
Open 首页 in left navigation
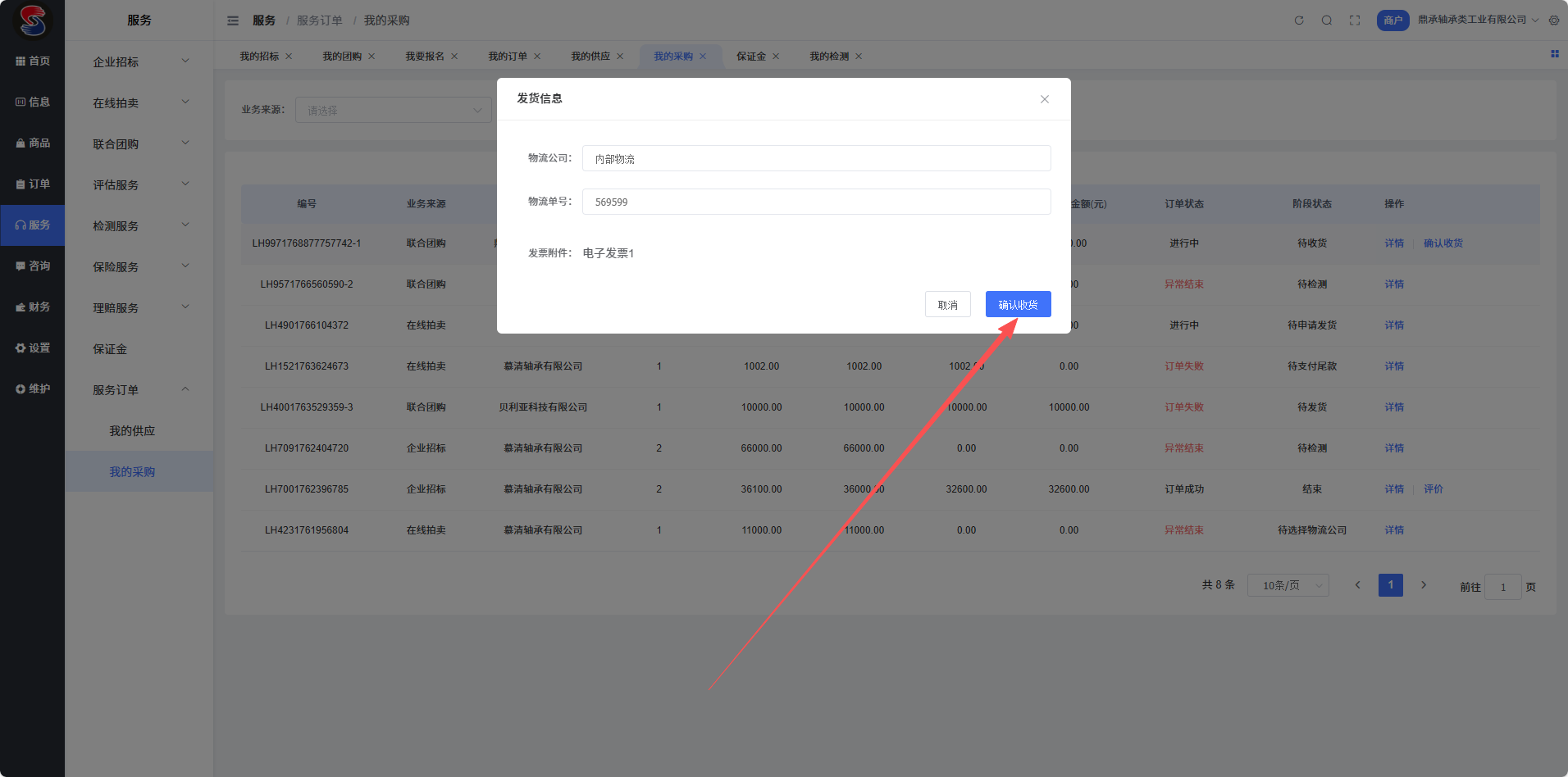pos(33,61)
